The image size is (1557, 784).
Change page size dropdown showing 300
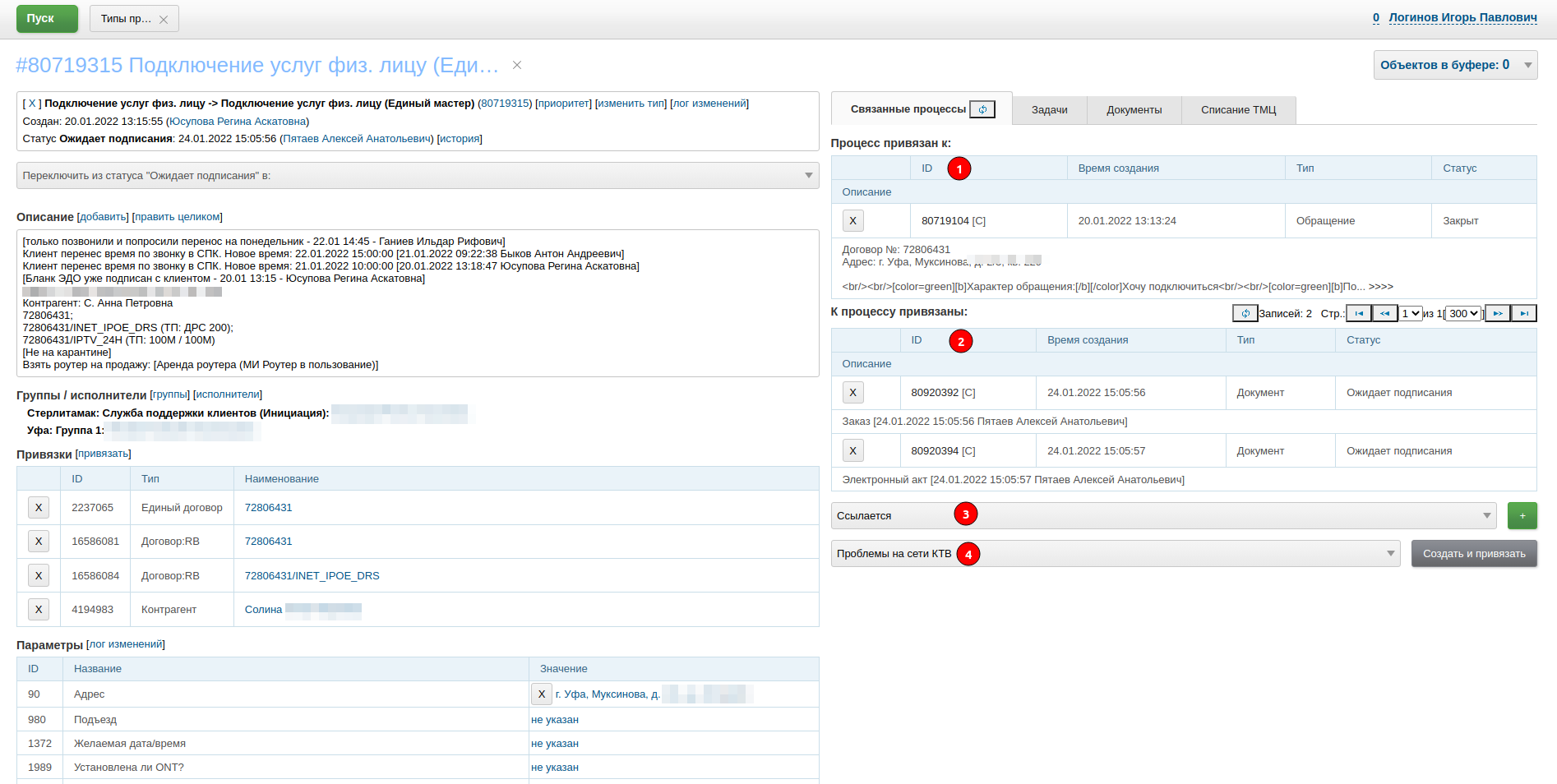pos(1463,313)
